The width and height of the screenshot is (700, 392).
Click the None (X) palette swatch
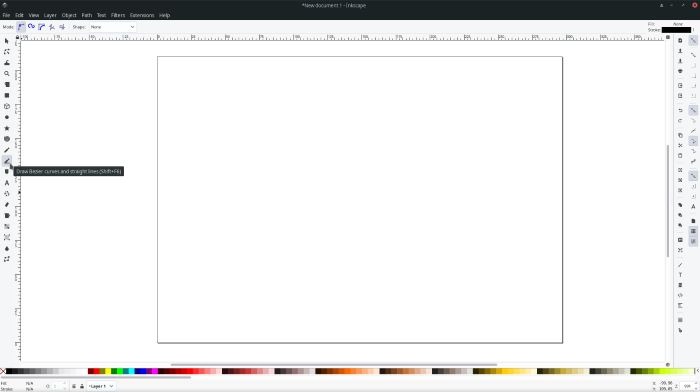[3, 371]
